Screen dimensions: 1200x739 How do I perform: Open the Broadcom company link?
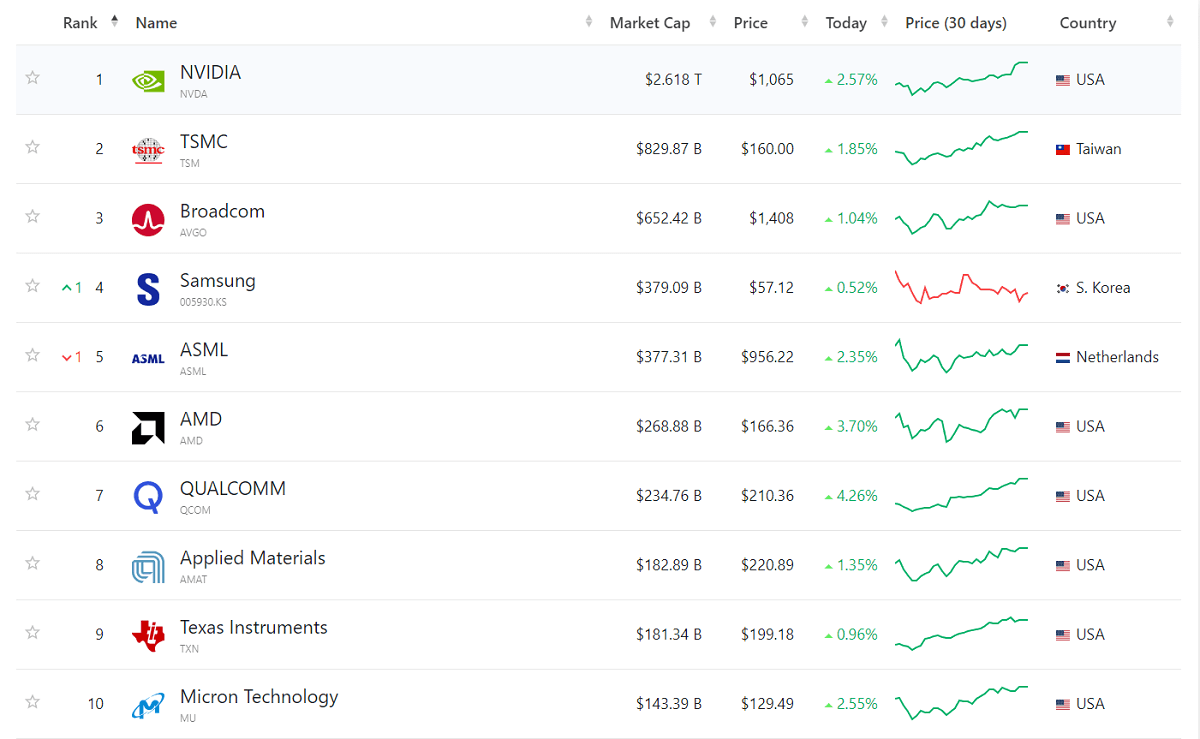click(x=222, y=211)
